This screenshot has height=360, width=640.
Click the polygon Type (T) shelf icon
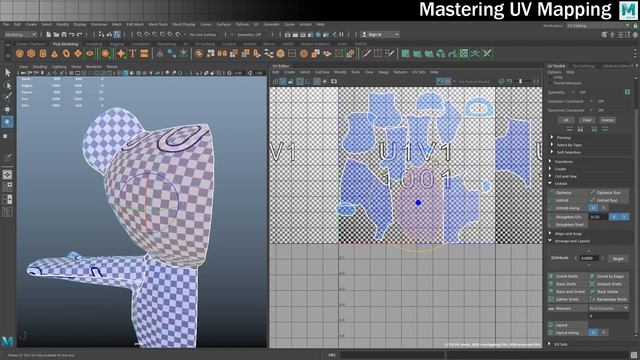coord(133,53)
